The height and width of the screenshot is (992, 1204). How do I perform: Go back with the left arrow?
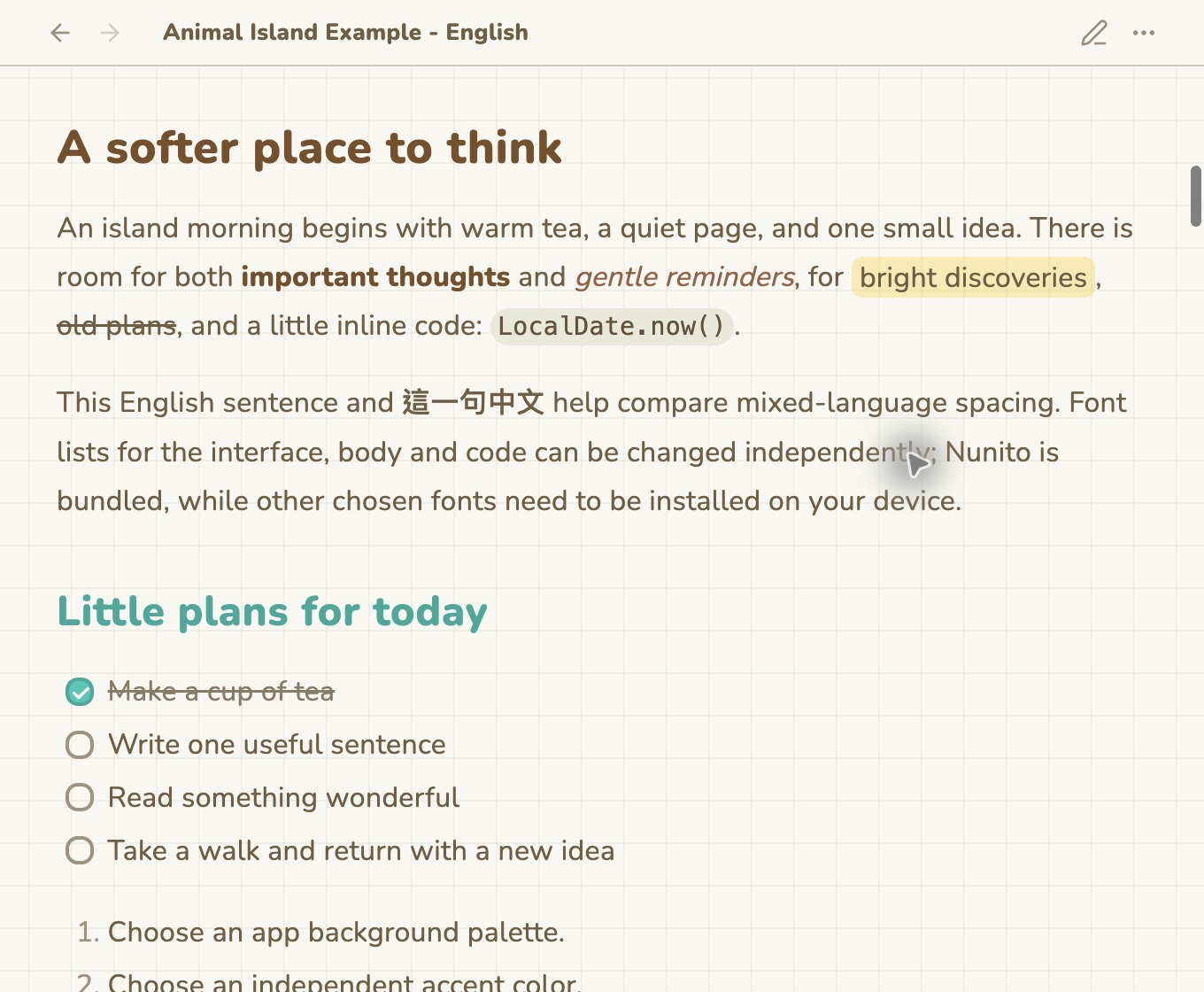[60, 33]
